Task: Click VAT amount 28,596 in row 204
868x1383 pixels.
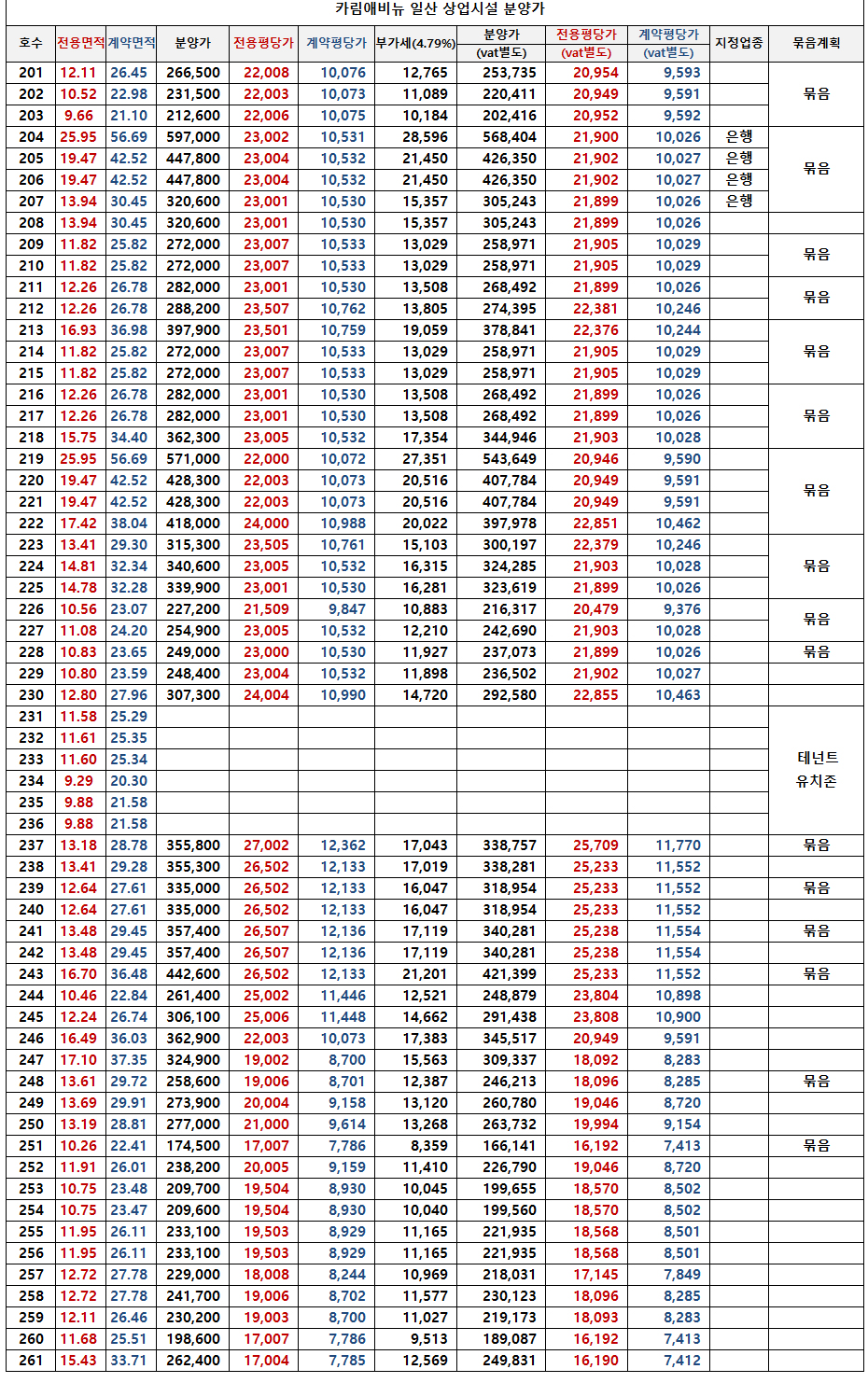Action: (x=426, y=137)
